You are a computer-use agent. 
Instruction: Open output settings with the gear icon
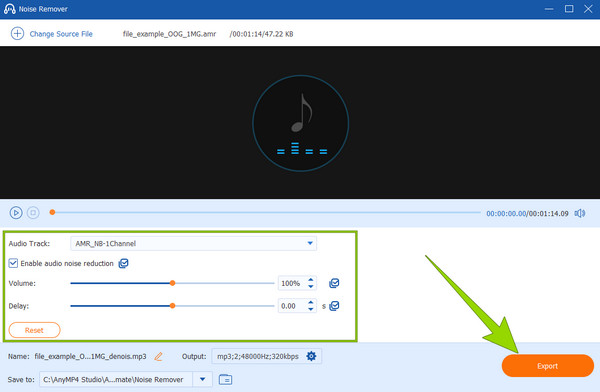[311, 356]
